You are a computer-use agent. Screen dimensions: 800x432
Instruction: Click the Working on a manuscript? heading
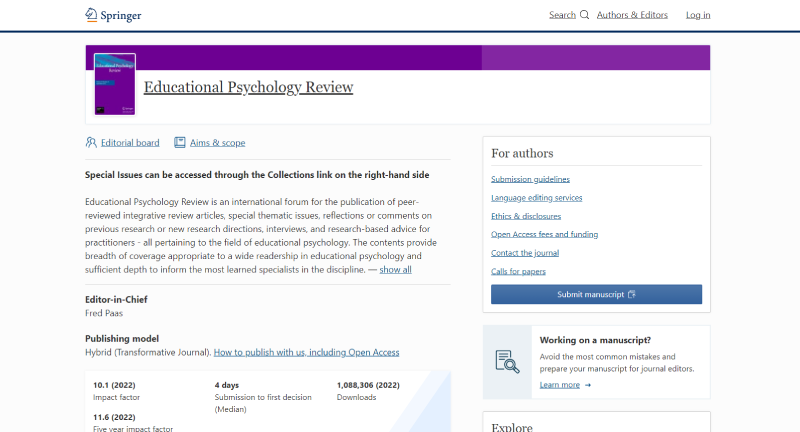pos(595,340)
